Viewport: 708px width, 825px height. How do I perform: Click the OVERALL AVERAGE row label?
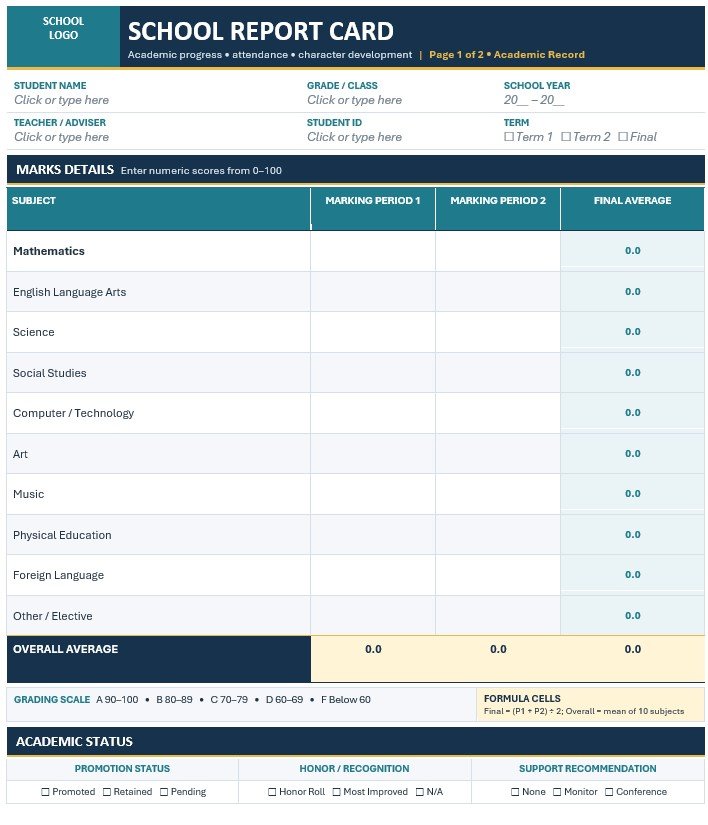pyautogui.click(x=66, y=649)
